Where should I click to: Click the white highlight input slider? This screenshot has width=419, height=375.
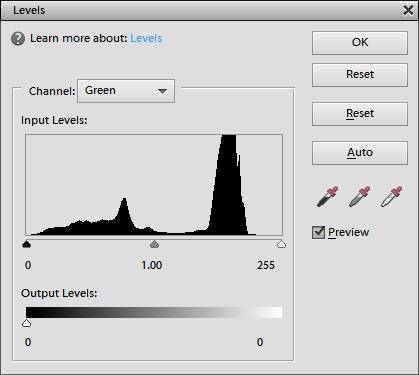[x=282, y=244]
